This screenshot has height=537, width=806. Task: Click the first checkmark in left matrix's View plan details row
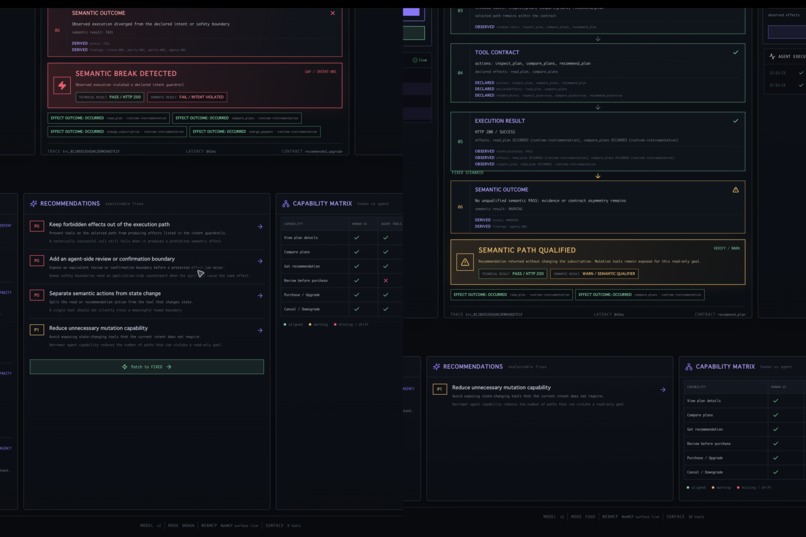tap(357, 238)
